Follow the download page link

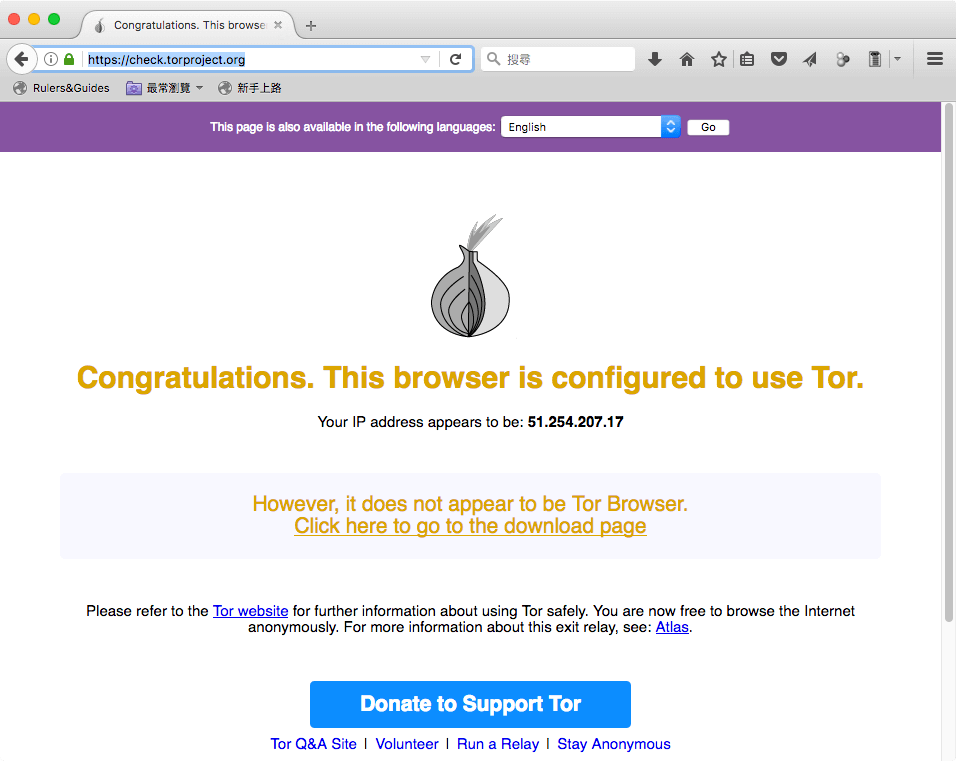tap(470, 526)
